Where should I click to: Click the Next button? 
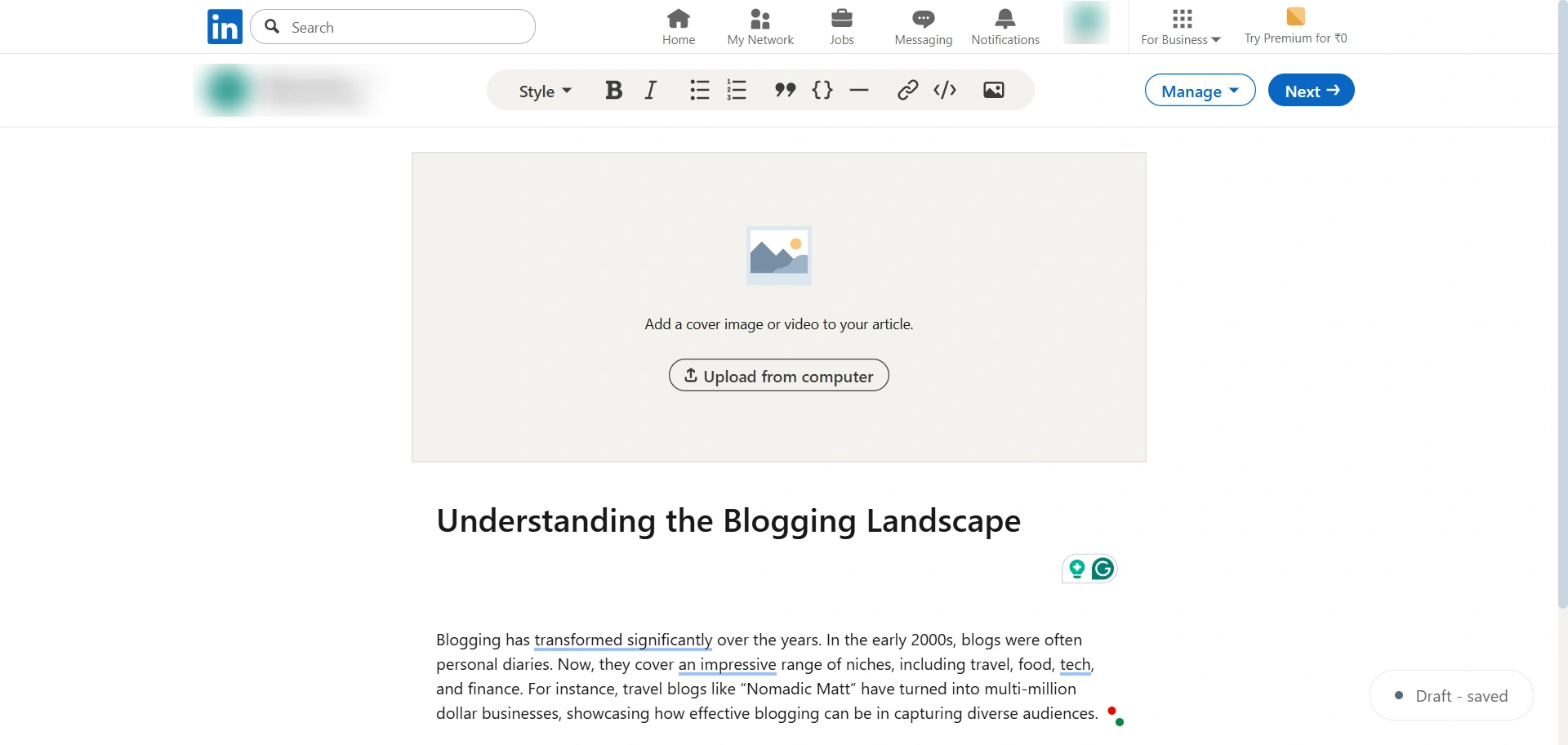(x=1312, y=91)
